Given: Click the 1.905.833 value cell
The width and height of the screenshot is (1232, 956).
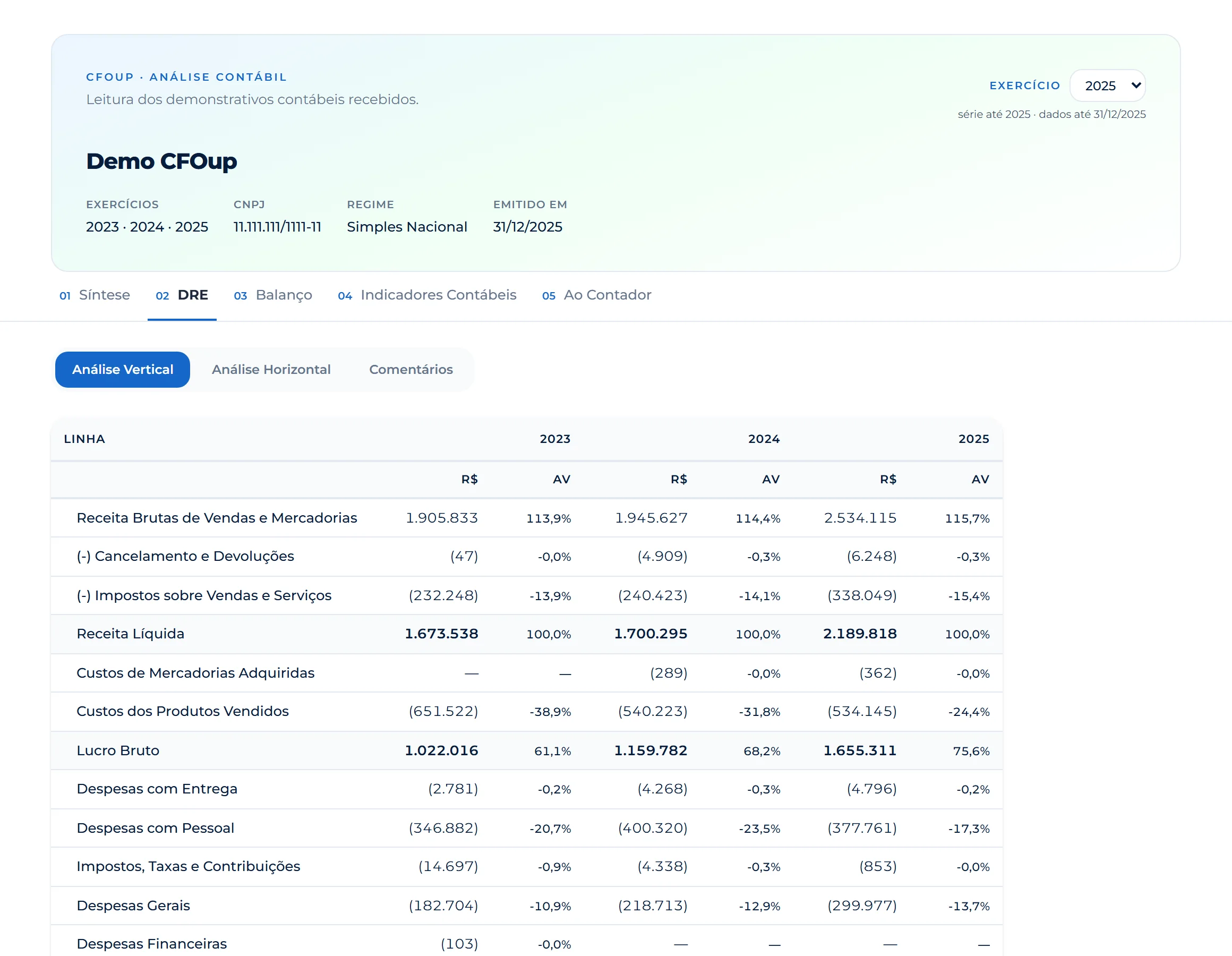Looking at the screenshot, I should 442,518.
